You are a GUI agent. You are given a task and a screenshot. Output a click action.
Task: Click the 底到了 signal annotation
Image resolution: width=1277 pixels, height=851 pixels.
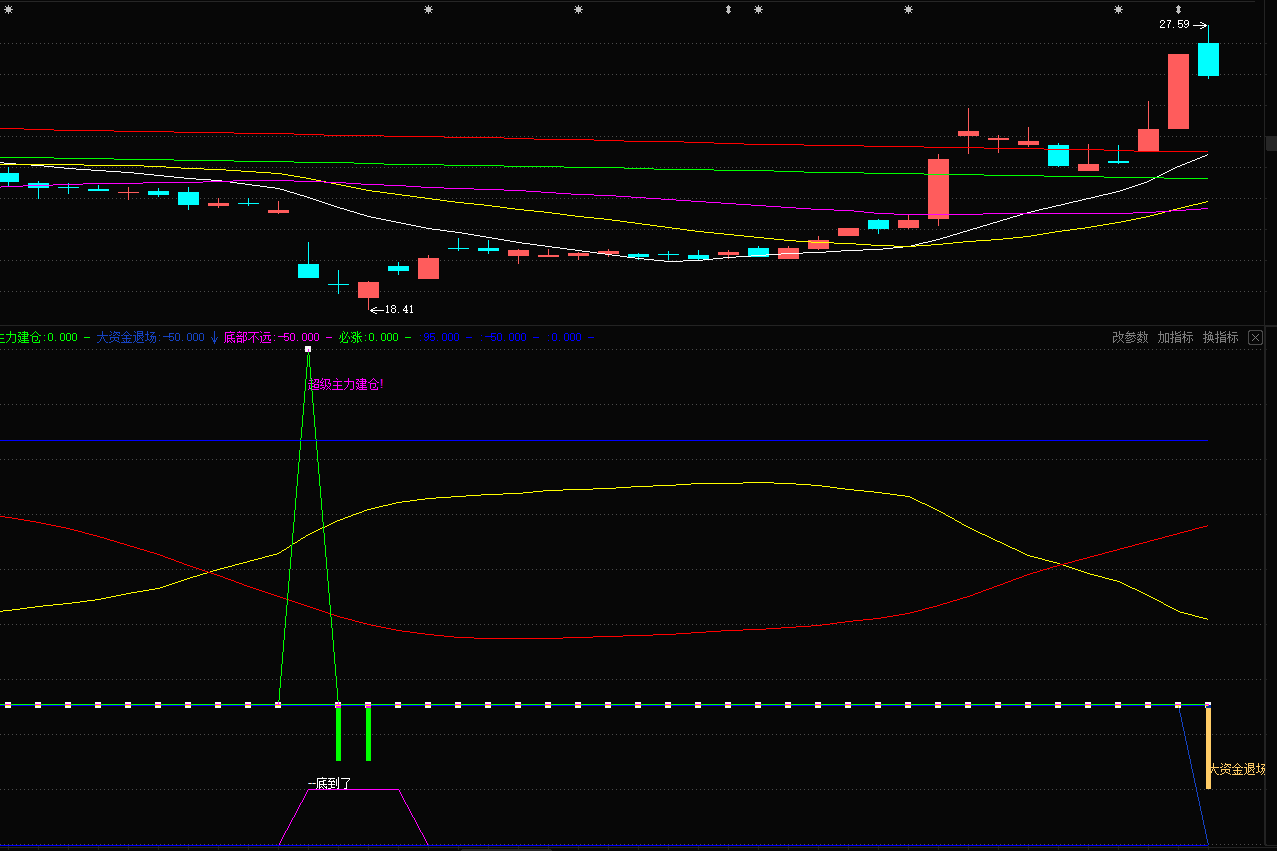(329, 784)
